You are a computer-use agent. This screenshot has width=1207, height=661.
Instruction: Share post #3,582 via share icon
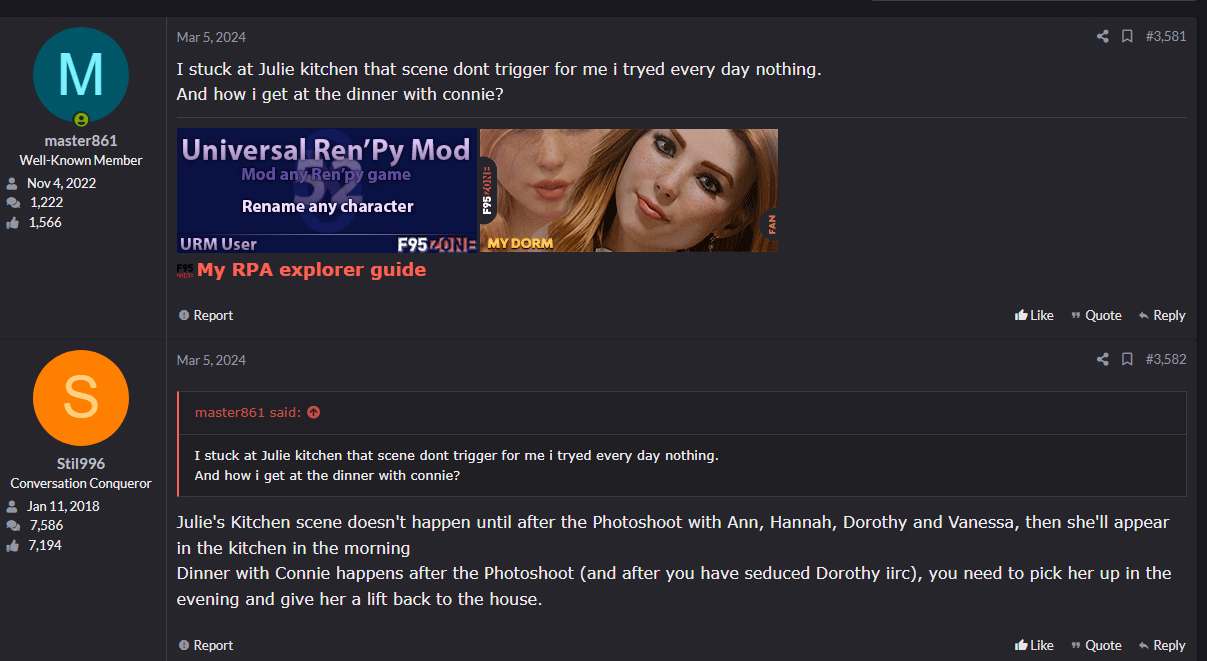[1102, 360]
